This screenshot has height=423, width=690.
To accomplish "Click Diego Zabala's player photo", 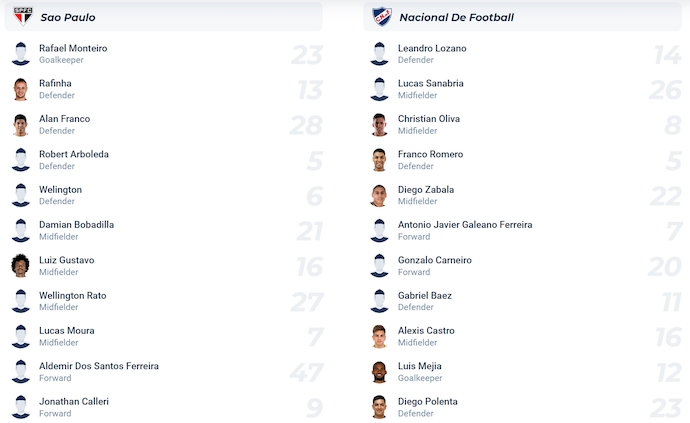I will click(380, 196).
